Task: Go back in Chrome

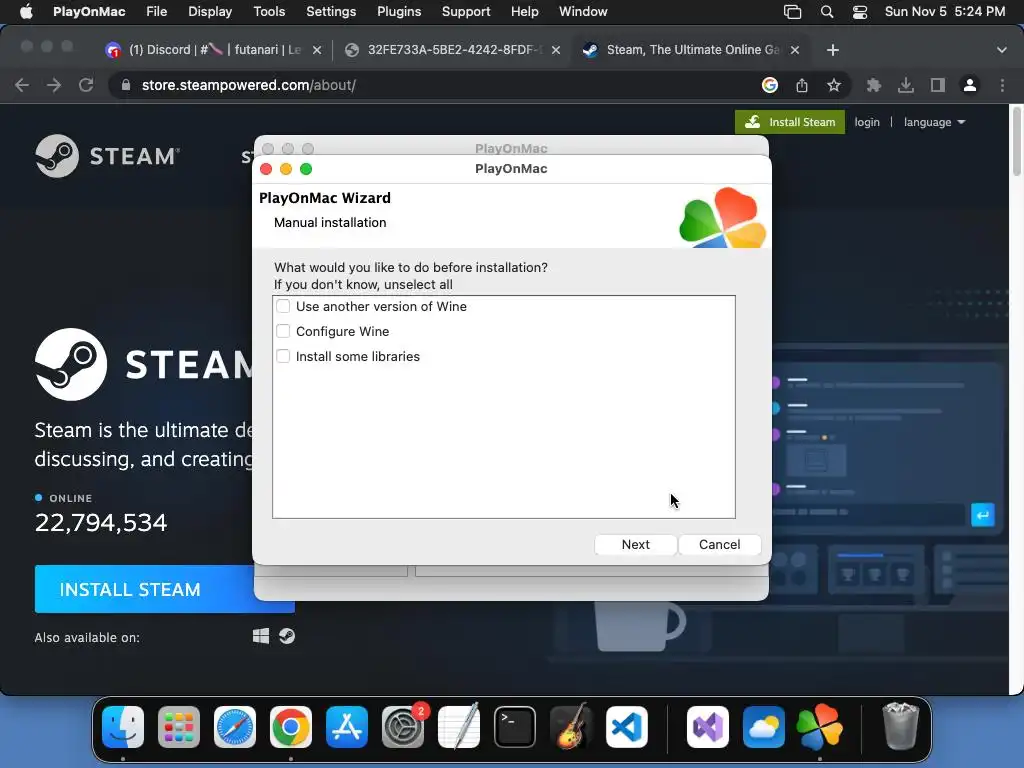Action: (x=22, y=85)
